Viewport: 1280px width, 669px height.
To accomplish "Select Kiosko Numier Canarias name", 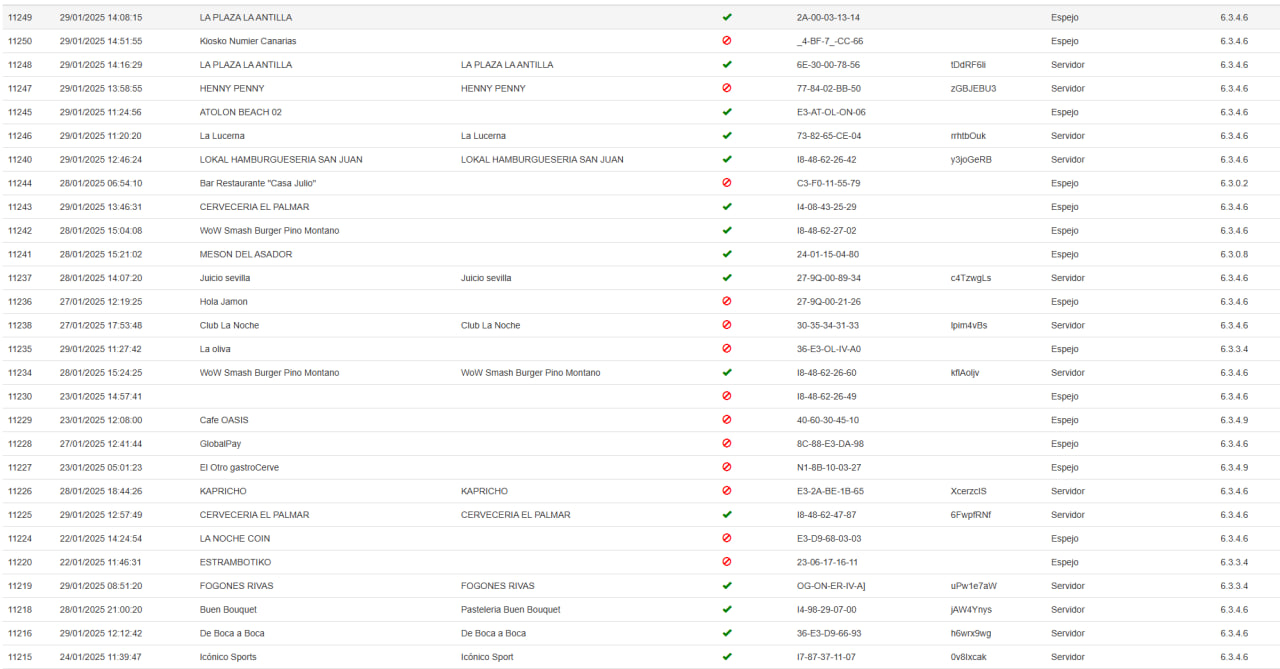I will [x=248, y=41].
